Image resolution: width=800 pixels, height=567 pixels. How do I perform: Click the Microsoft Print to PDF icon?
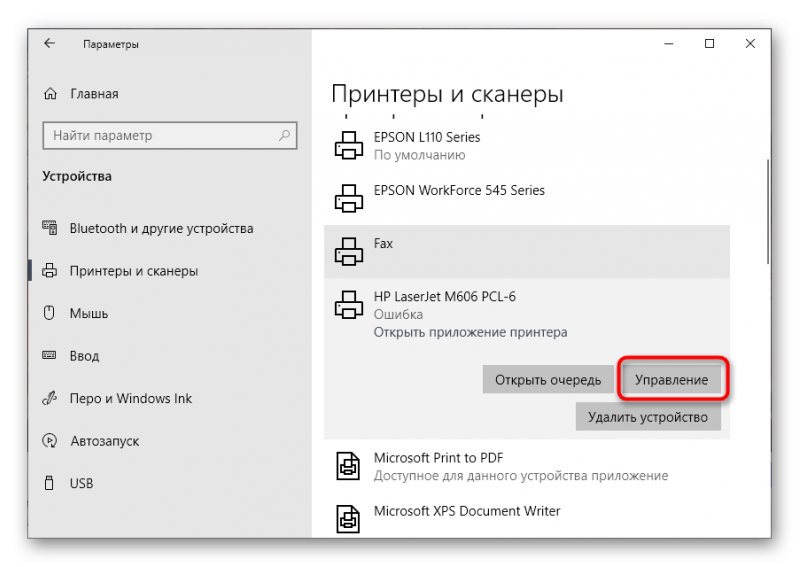point(348,466)
